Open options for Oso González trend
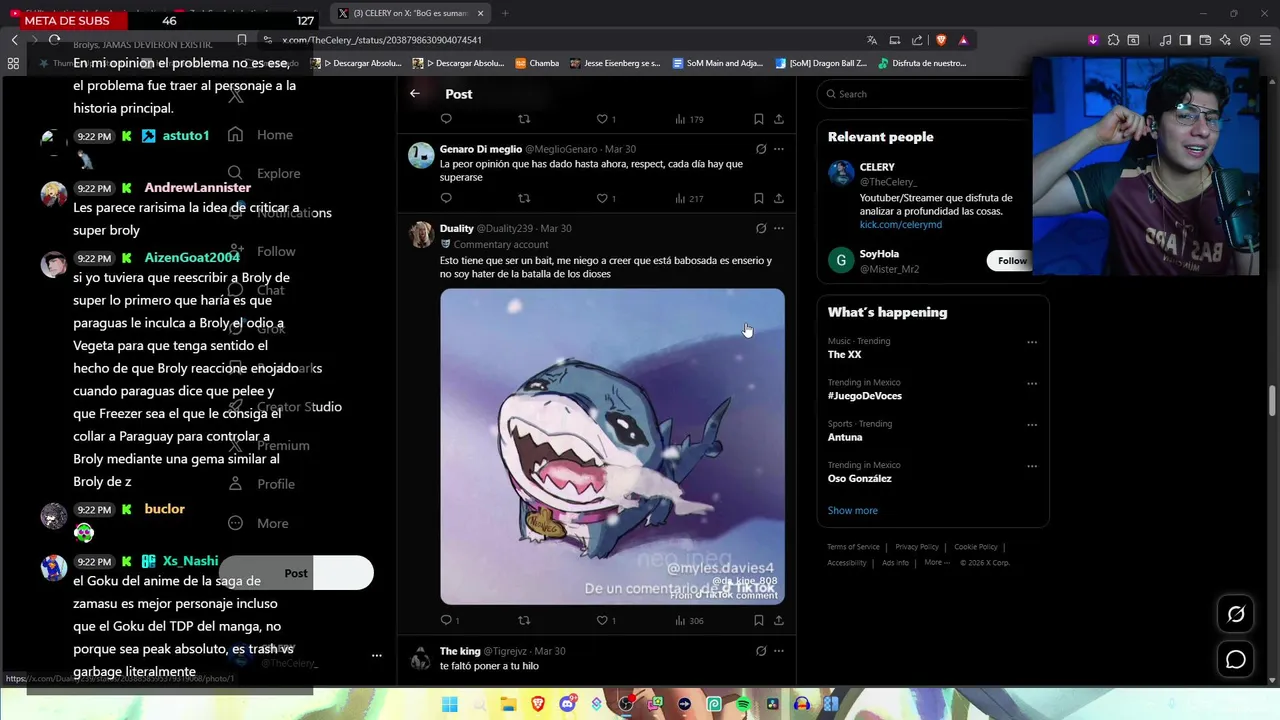The image size is (1280, 720). click(x=1032, y=466)
